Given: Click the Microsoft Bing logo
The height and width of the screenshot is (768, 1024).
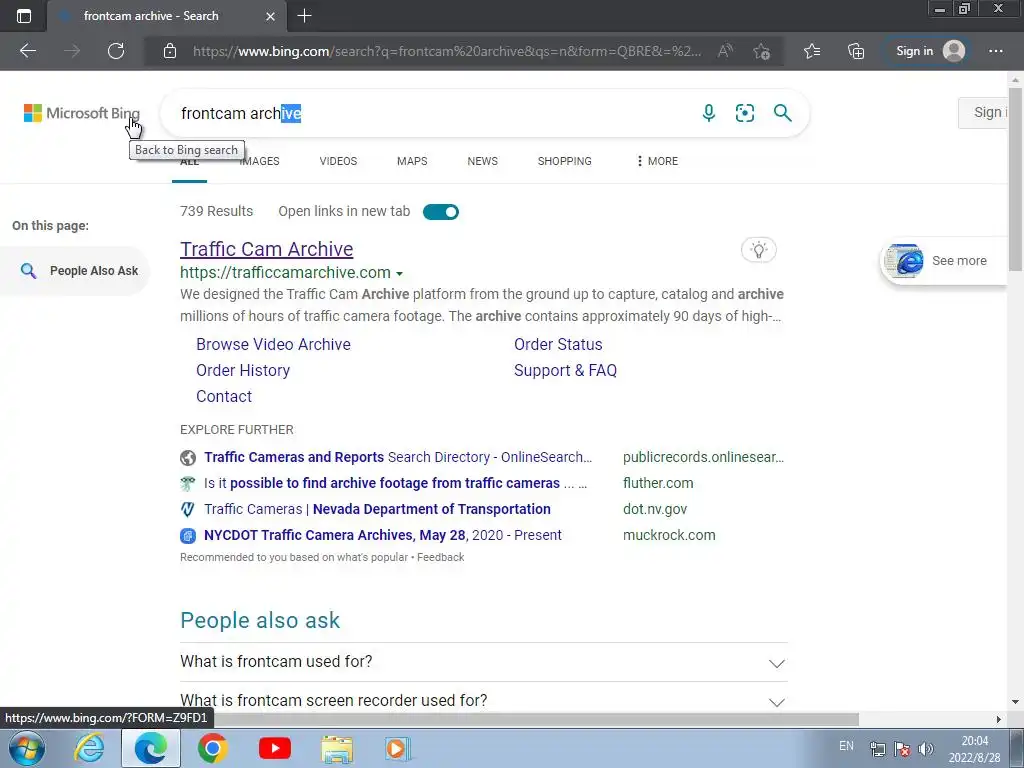Looking at the screenshot, I should click(x=82, y=113).
